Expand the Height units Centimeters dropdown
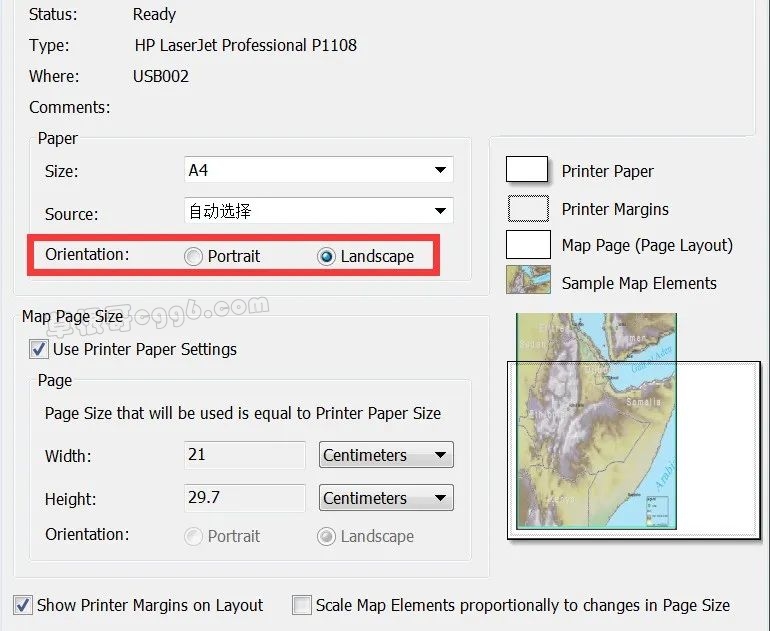The height and width of the screenshot is (631, 770). point(386,498)
